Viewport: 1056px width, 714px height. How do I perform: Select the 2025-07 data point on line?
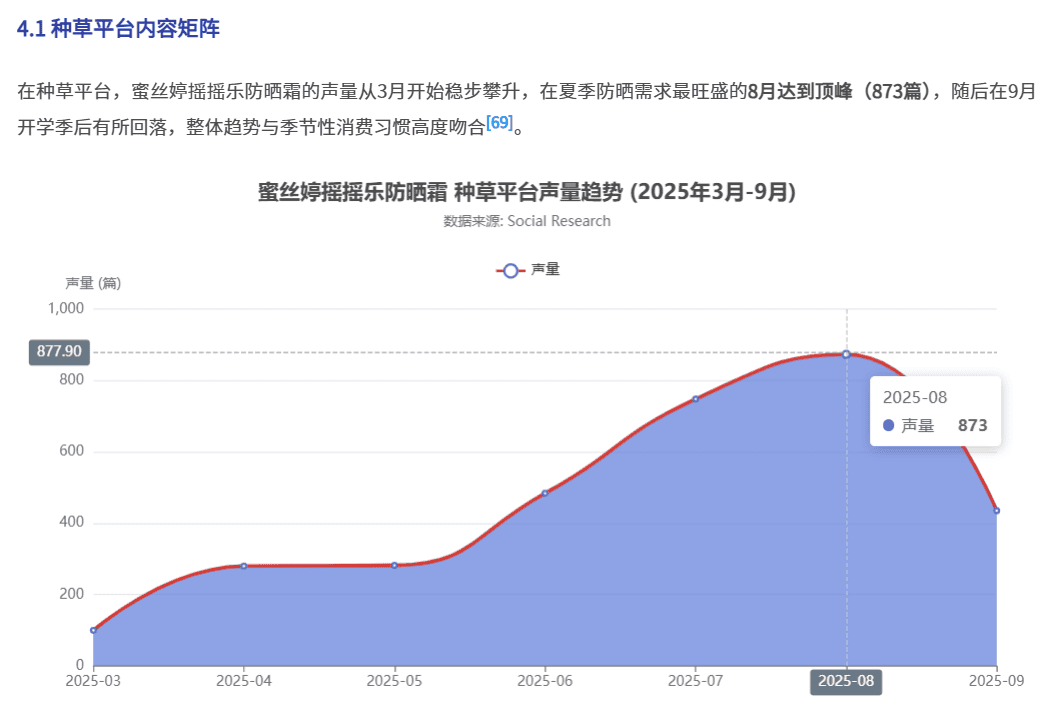(696, 399)
